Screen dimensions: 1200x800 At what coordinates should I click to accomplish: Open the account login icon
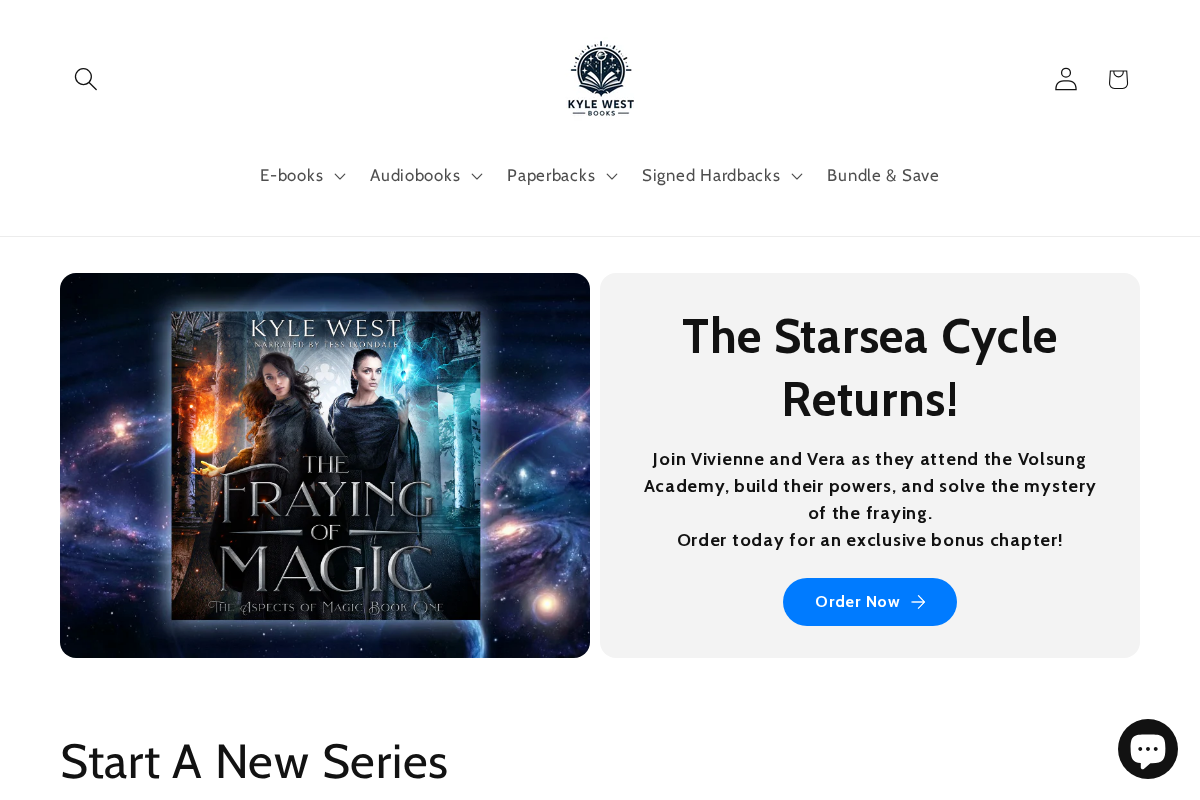point(1066,79)
